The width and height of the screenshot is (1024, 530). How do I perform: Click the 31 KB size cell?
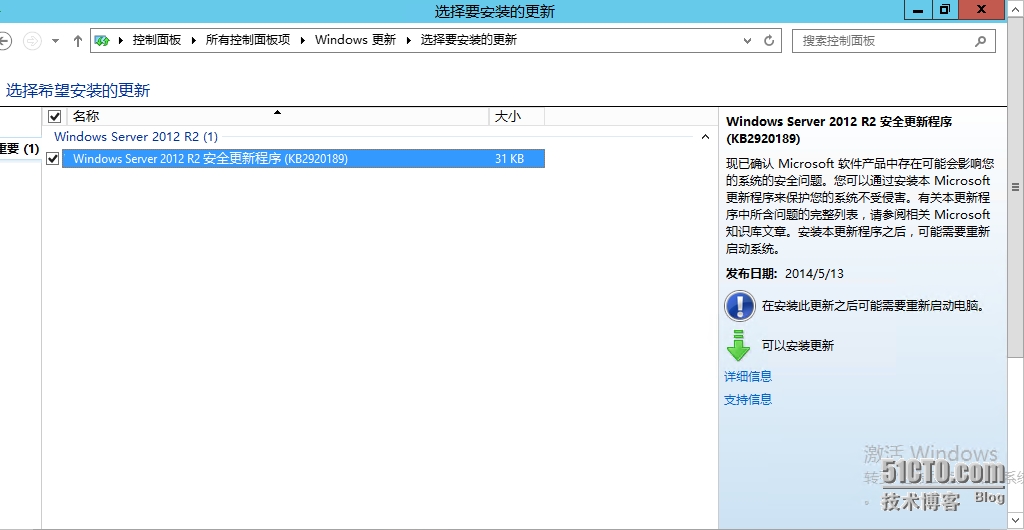pyautogui.click(x=509, y=159)
